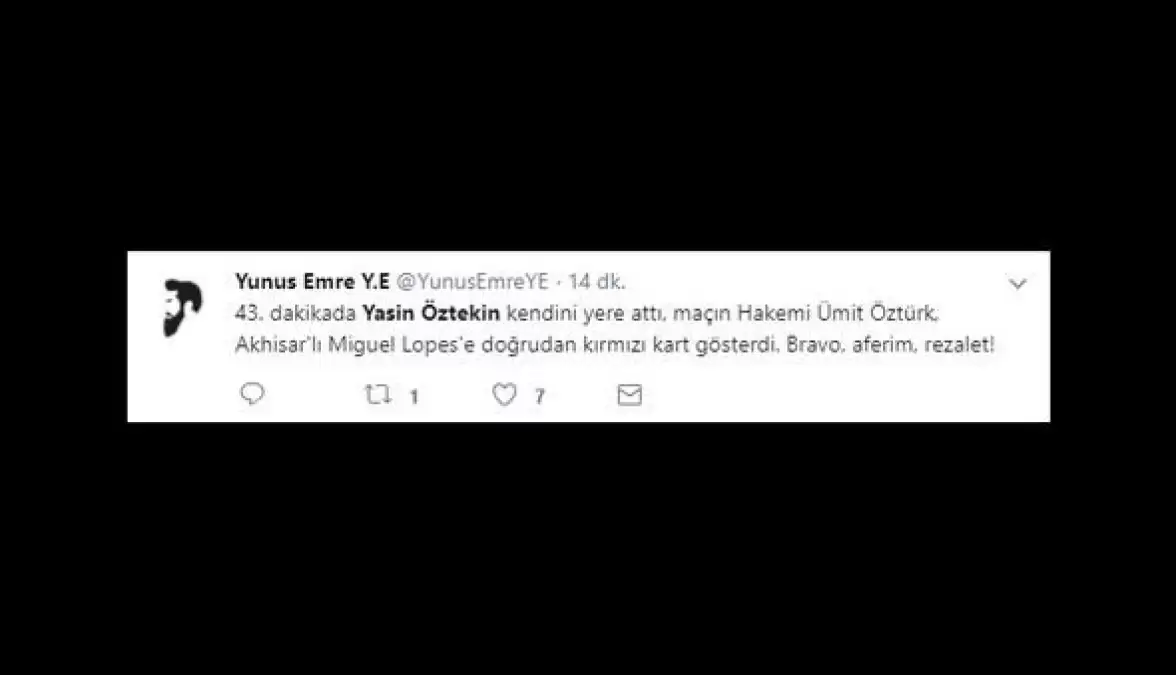Retweet this tweet using the arrows icon
The height and width of the screenshot is (675, 1176).
[378, 394]
